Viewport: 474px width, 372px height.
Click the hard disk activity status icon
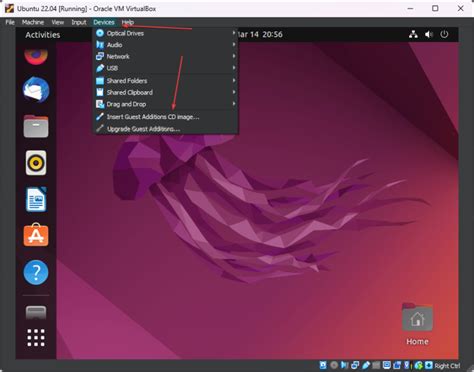point(323,365)
